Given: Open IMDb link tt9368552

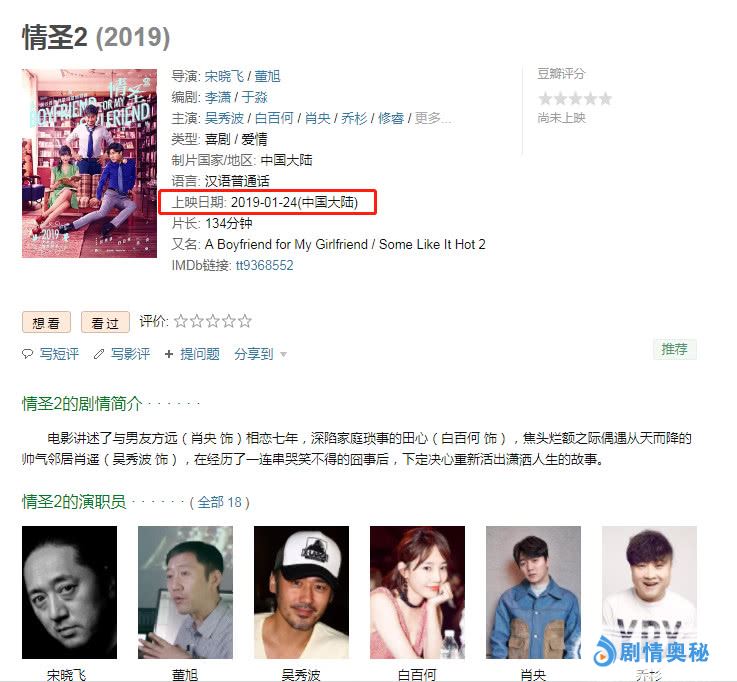Looking at the screenshot, I should point(264,266).
